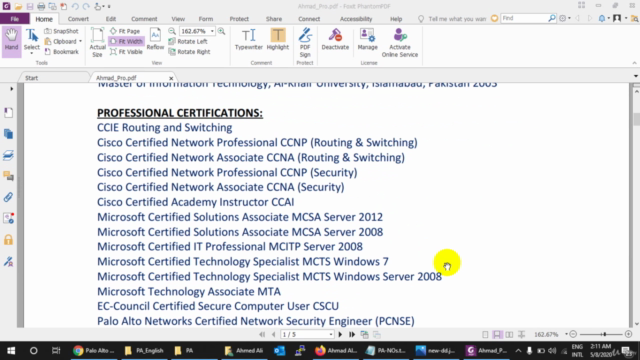Open Outlook from the taskbar

[x=280, y=350]
